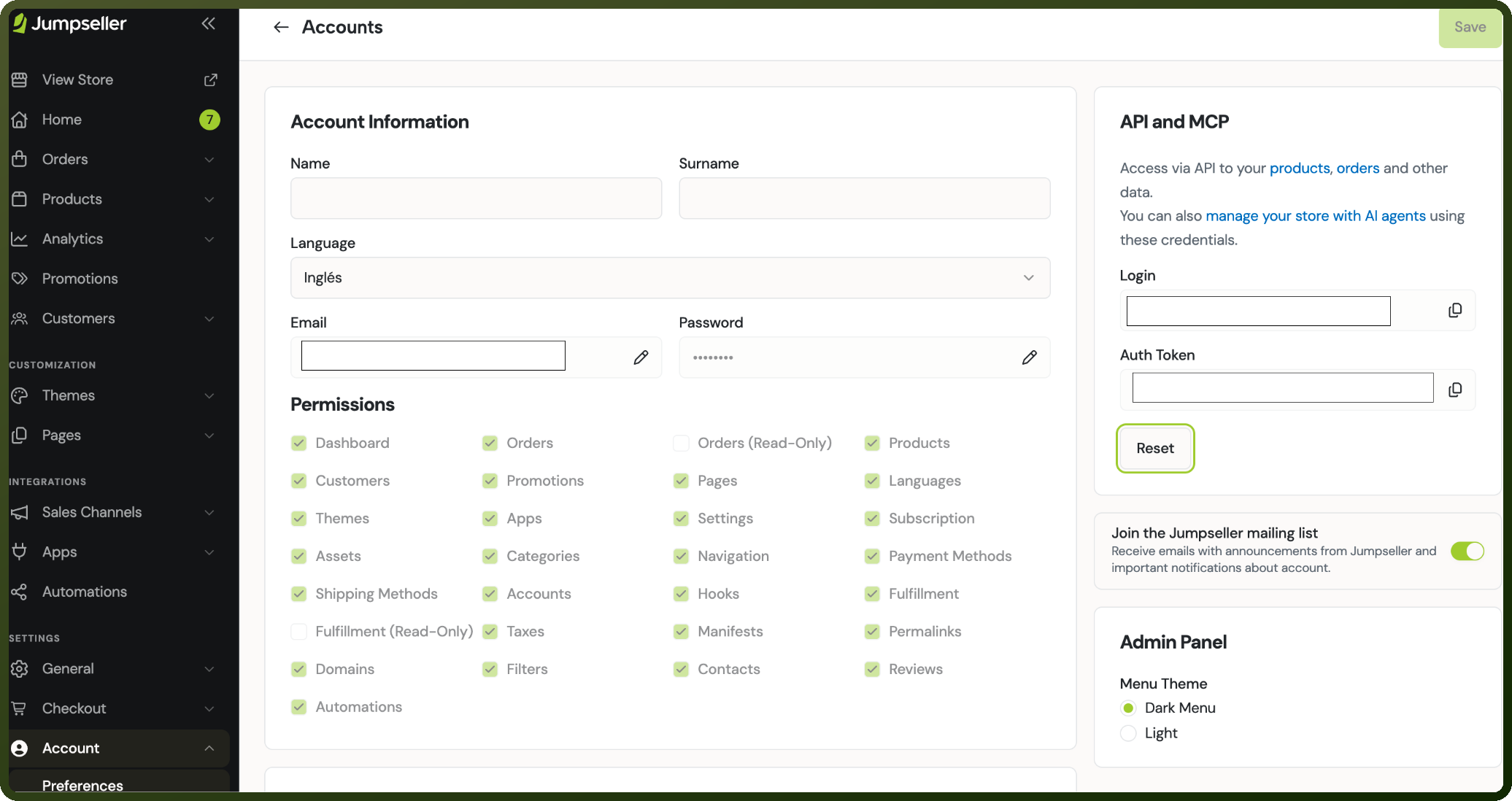Click the Orders bag icon
This screenshot has width=1512, height=801.
(x=20, y=159)
